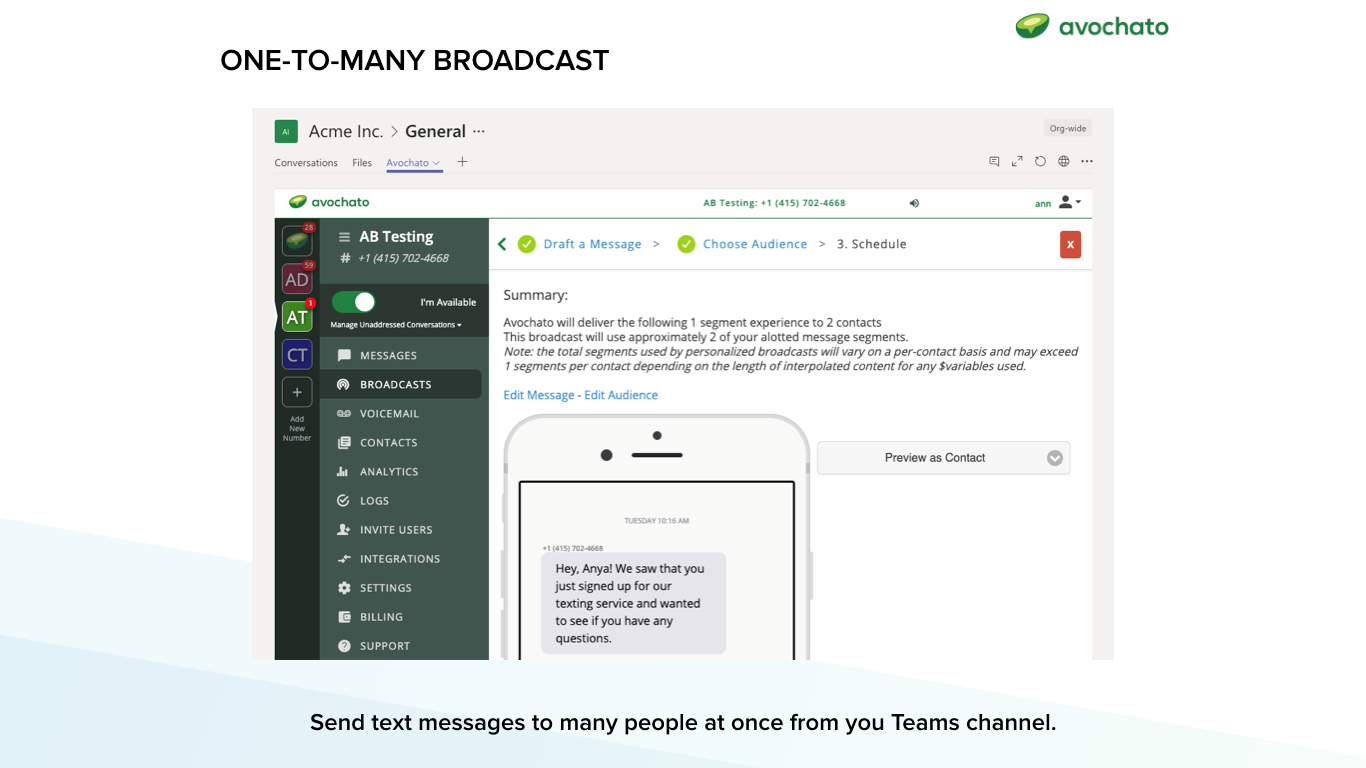
Task: Click the Avochato logo in app header
Action: click(329, 202)
